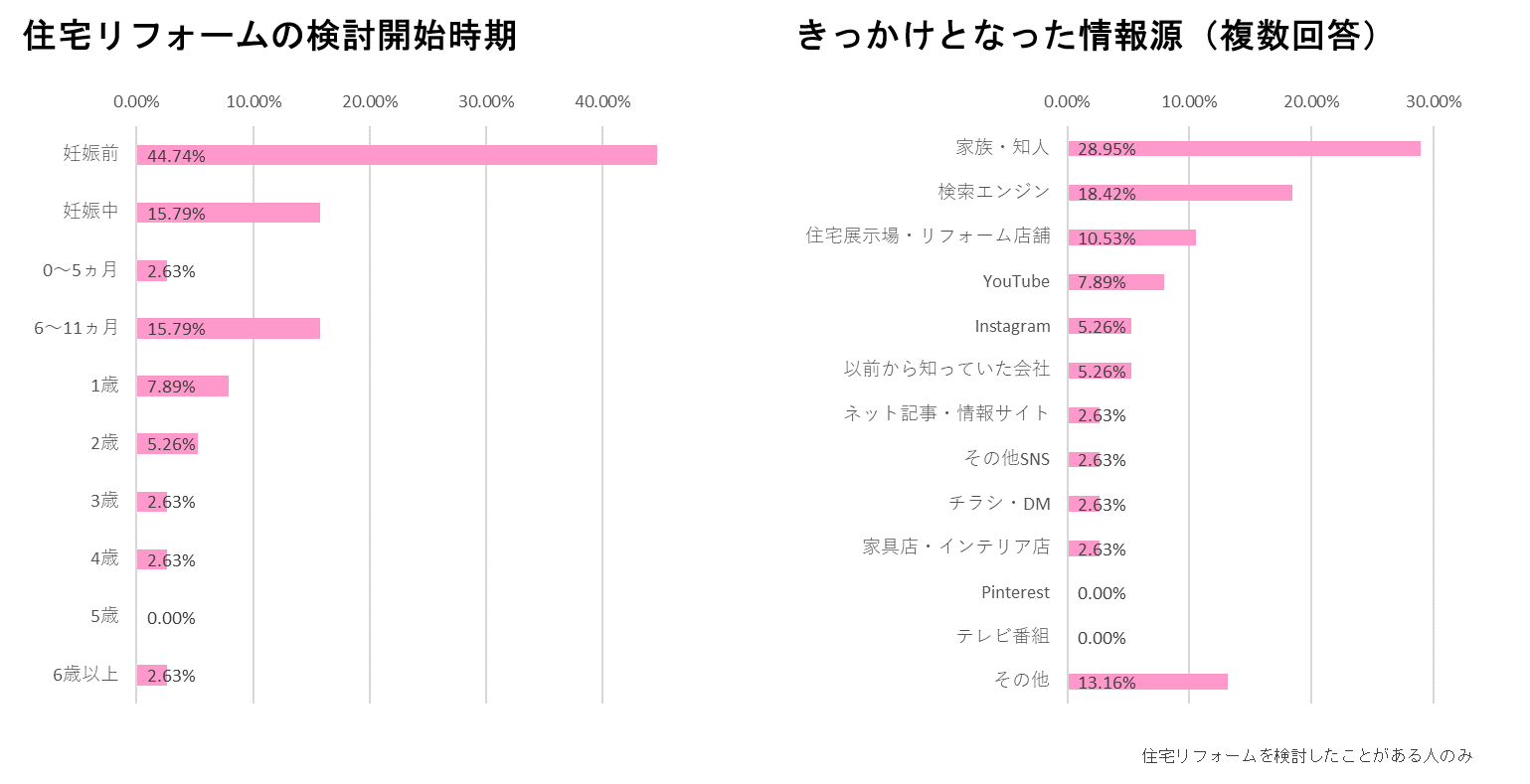This screenshot has width=1530, height=784.
Task: Select the ネット記事・情報サイト label
Action: (946, 413)
